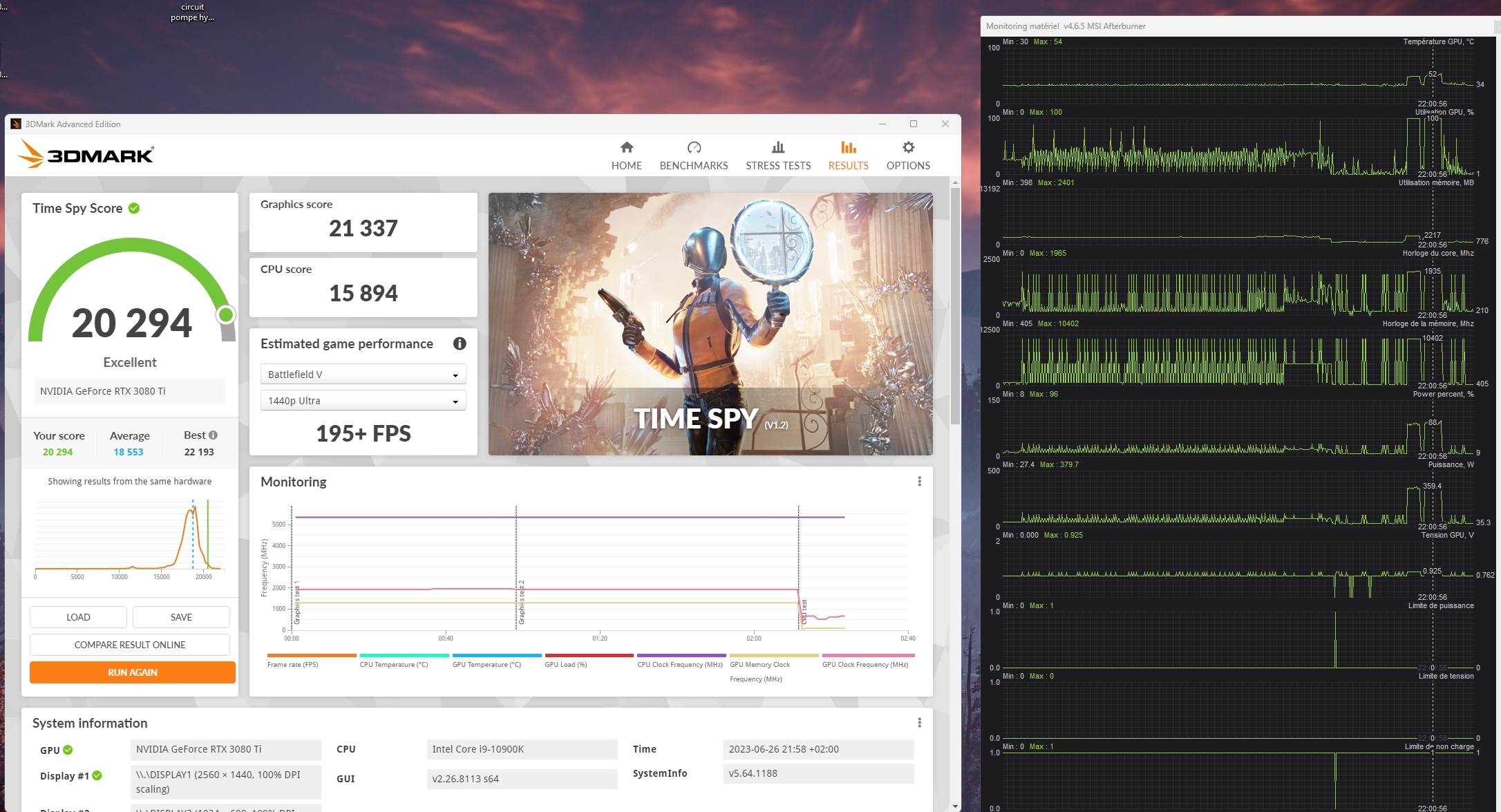
Task: Open the Home icon in navigation
Action: click(626, 147)
